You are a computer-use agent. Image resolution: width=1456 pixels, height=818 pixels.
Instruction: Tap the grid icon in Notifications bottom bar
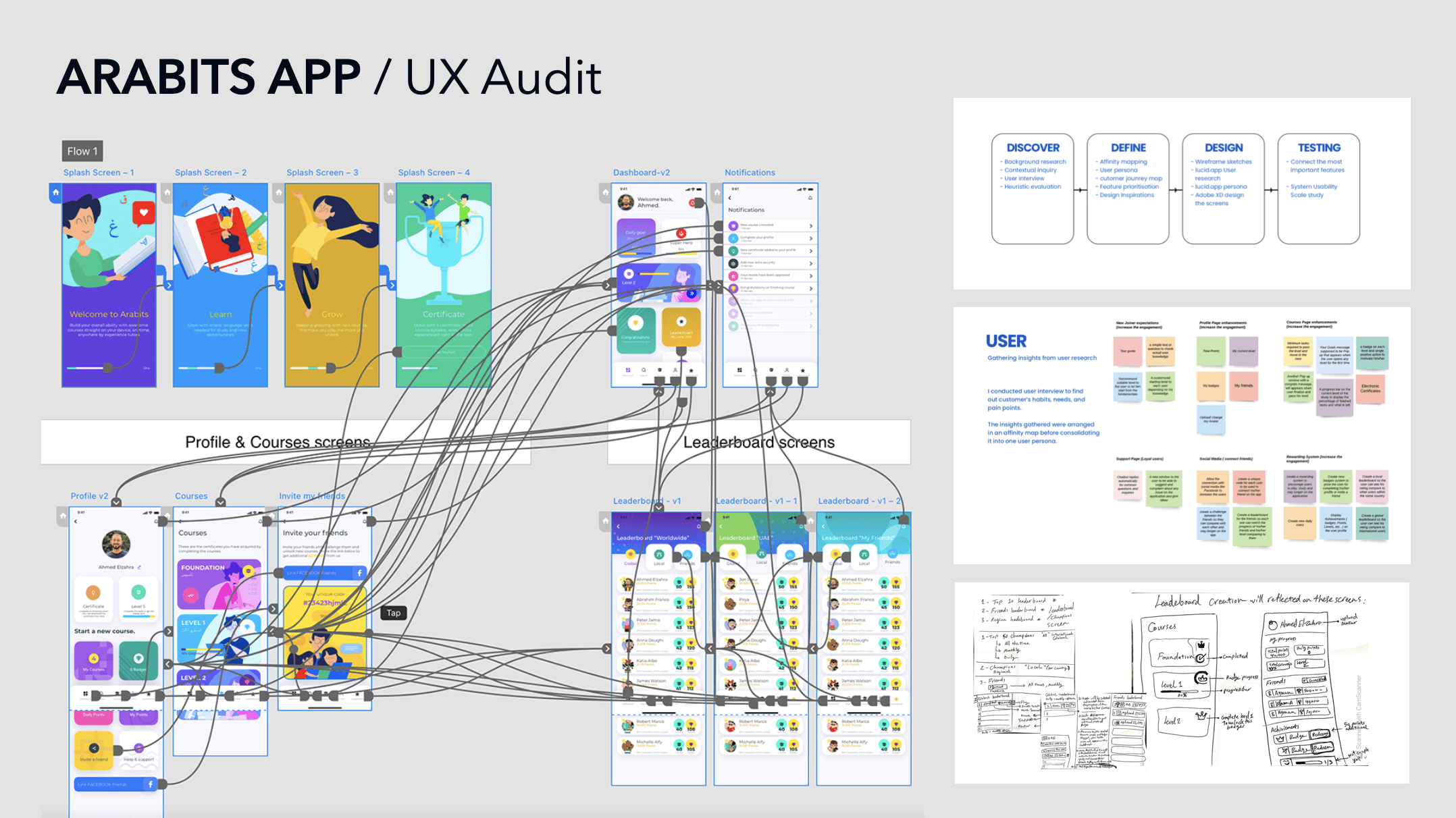pyautogui.click(x=739, y=371)
